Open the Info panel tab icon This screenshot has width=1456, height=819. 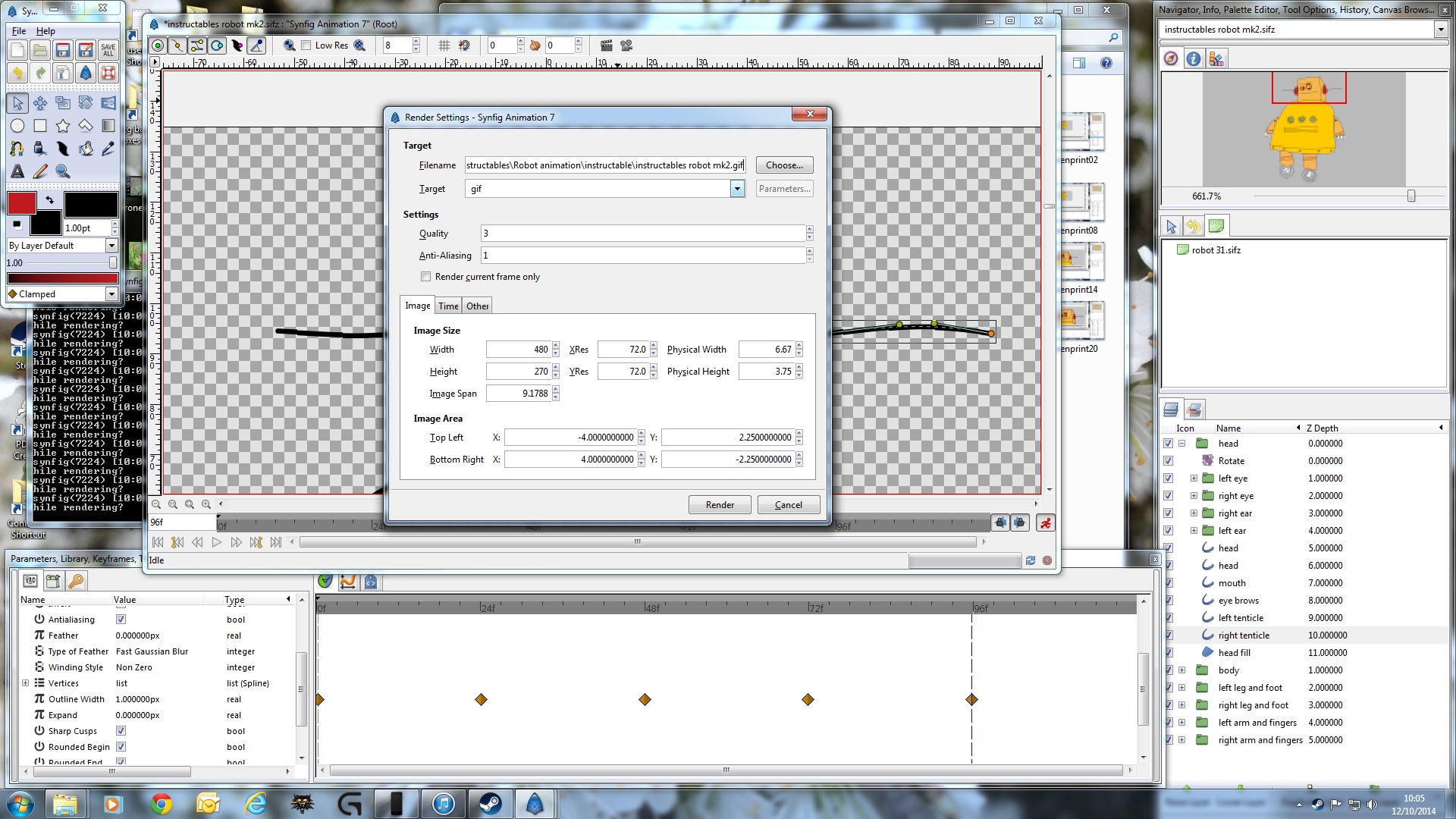(1194, 58)
